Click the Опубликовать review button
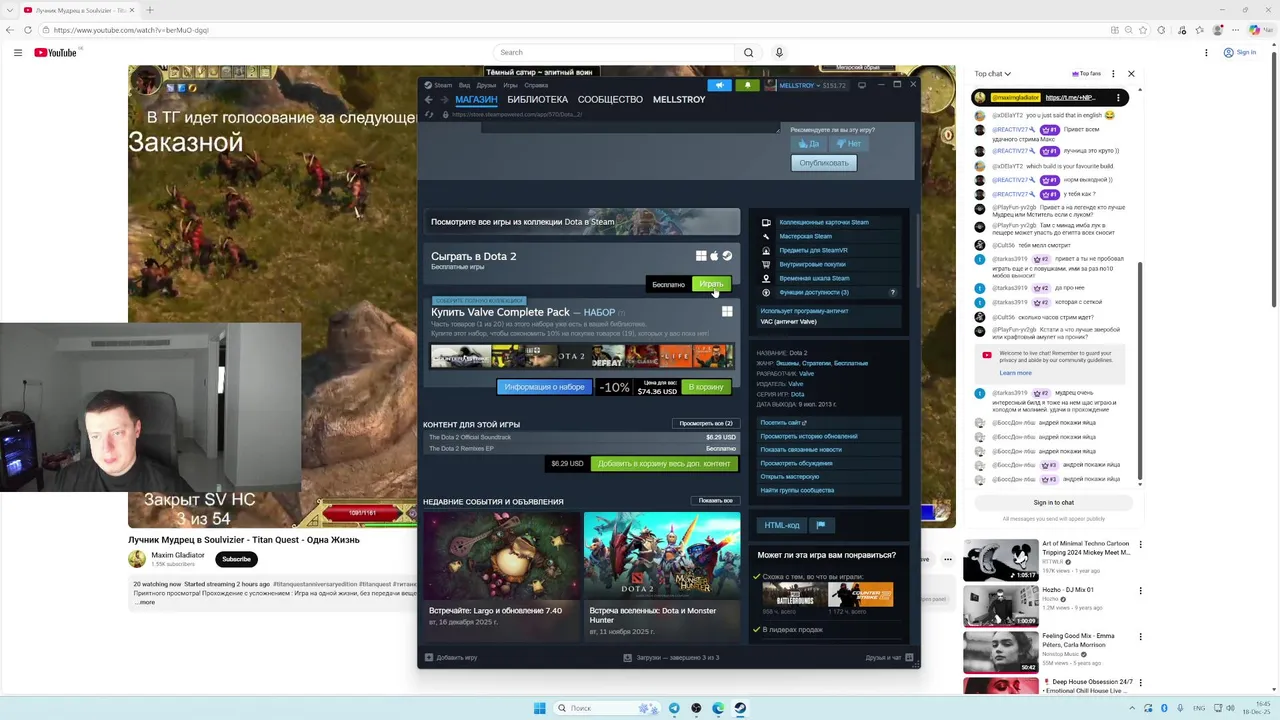 click(824, 163)
